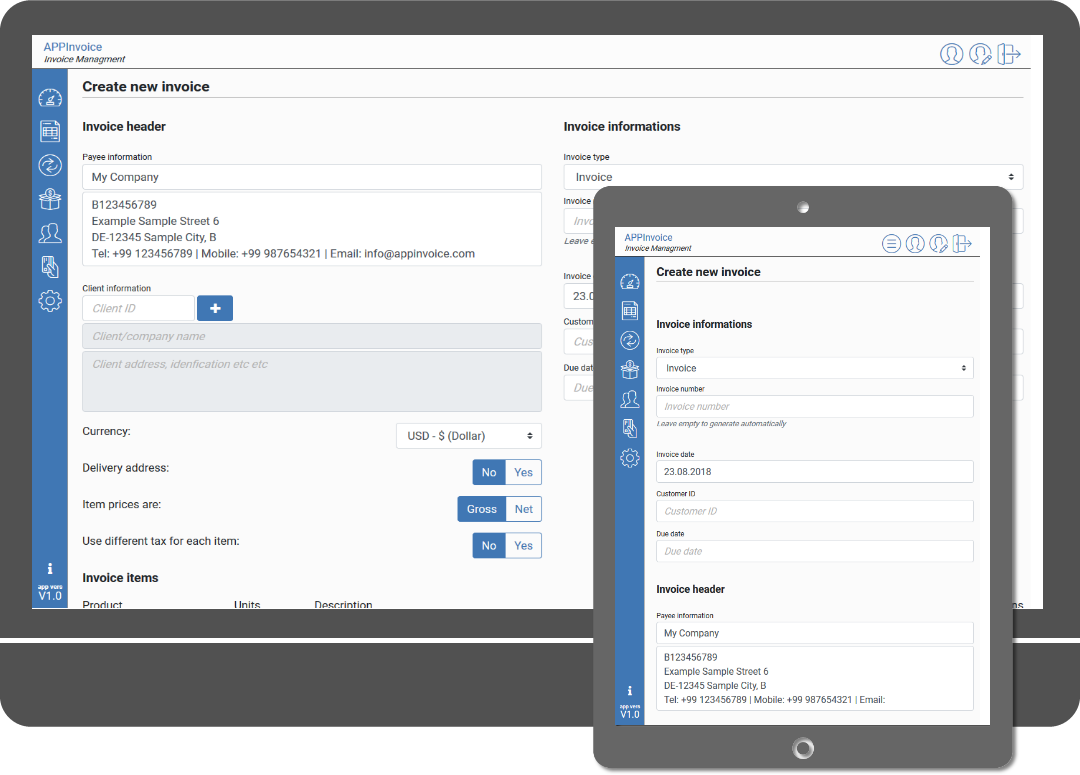Open products box icon in desktop sidebar
This screenshot has width=1080, height=775.
click(50, 199)
